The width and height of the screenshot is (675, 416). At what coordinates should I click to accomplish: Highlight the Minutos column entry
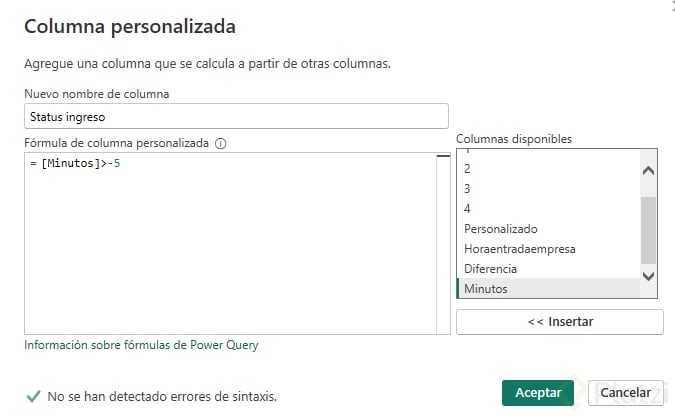pos(486,289)
